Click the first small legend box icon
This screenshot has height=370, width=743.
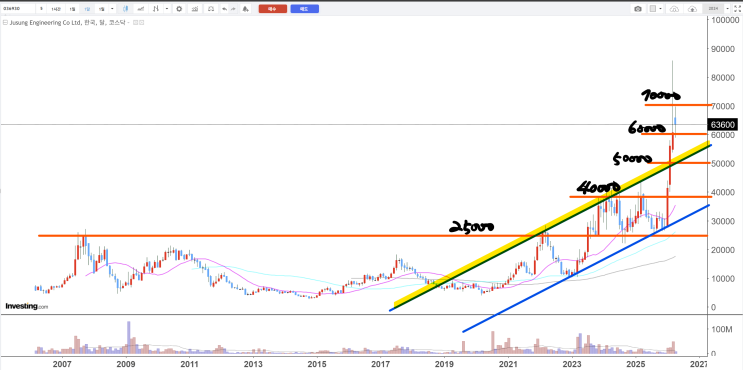135,22
